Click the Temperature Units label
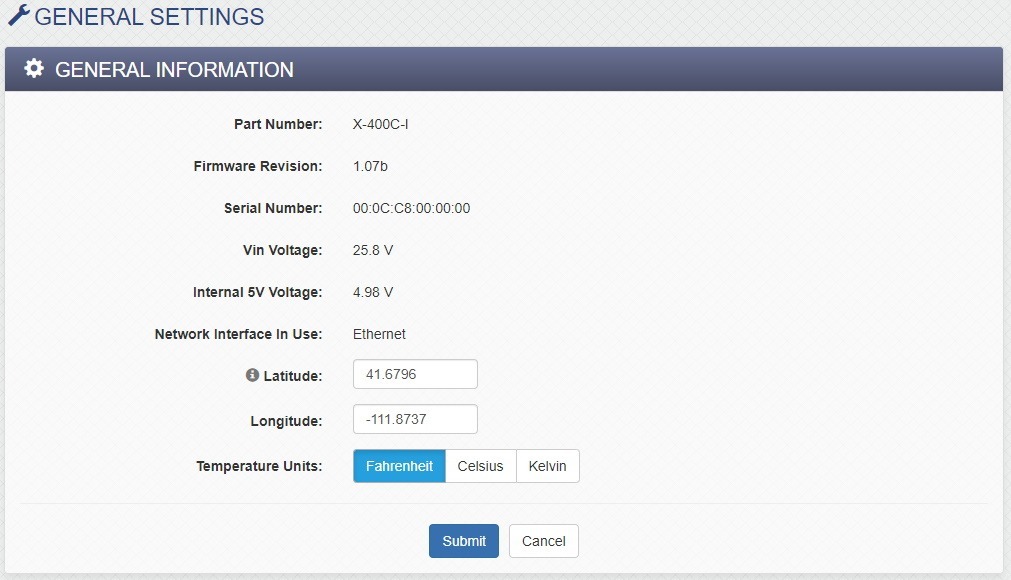The image size is (1011, 580). click(259, 466)
